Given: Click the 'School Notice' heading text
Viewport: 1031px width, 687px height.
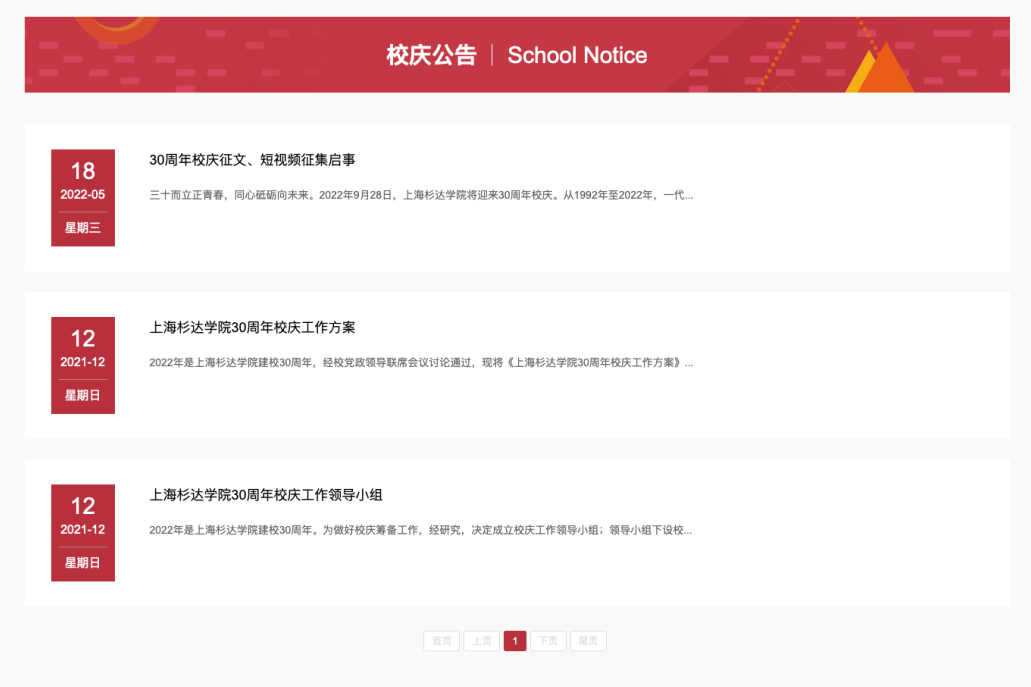Looking at the screenshot, I should (x=578, y=55).
